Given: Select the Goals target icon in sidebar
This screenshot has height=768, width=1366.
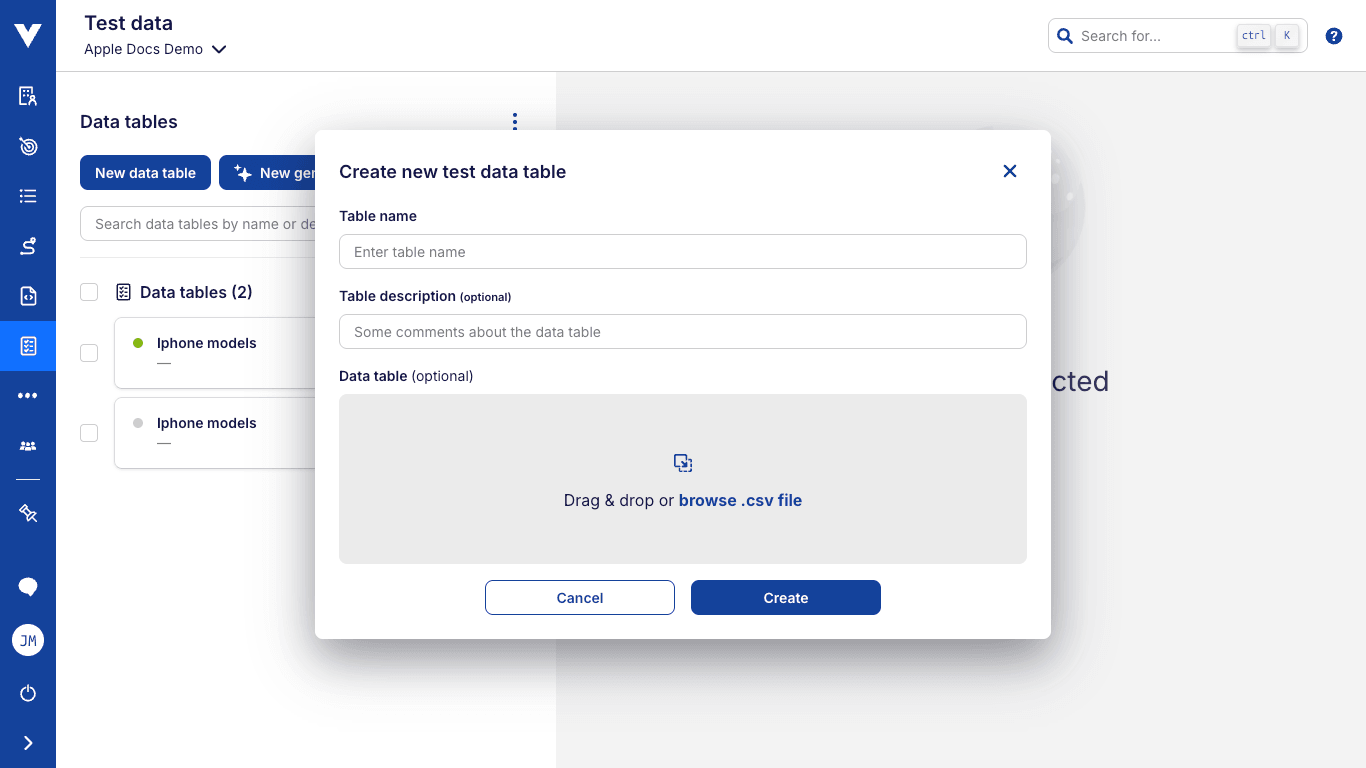Looking at the screenshot, I should click(27, 146).
